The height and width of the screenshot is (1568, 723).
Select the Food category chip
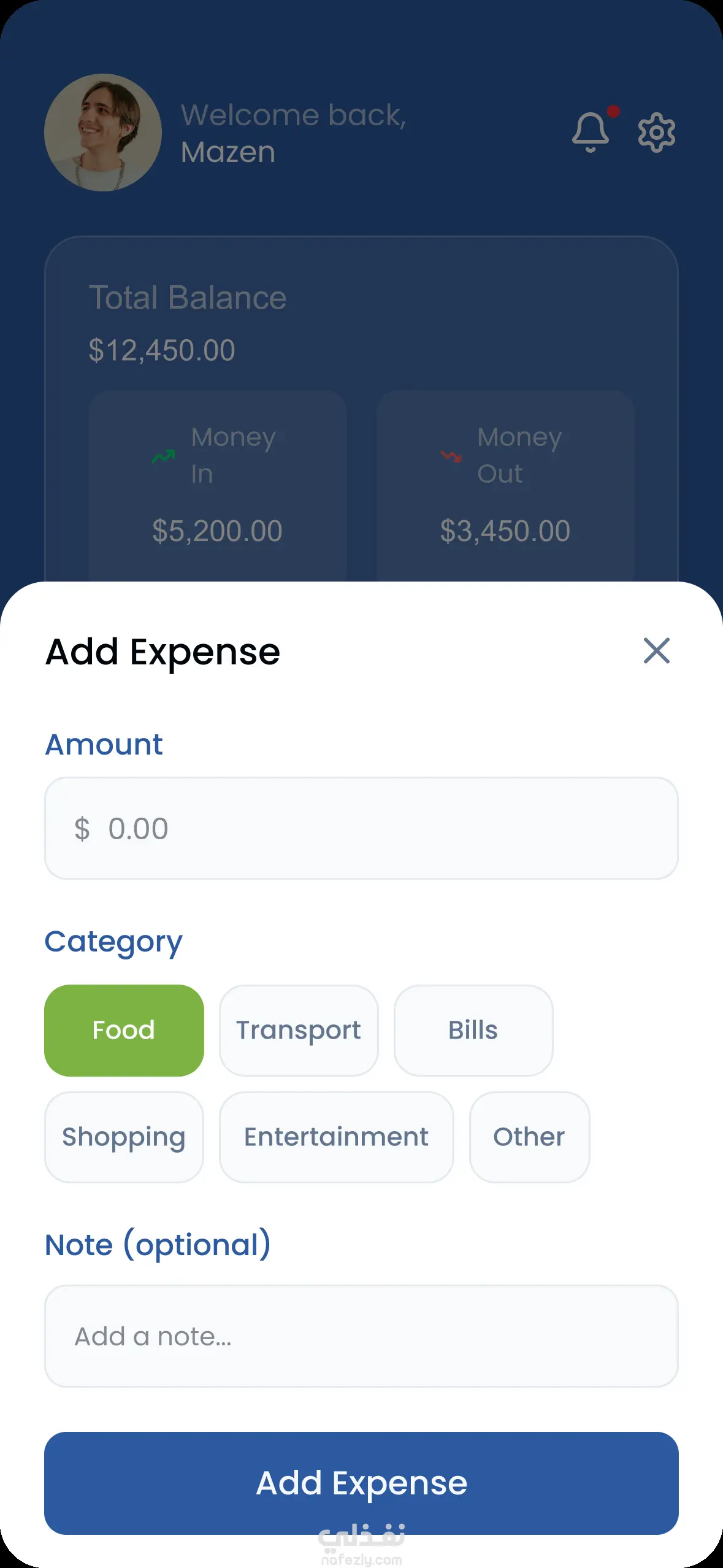pos(124,1031)
